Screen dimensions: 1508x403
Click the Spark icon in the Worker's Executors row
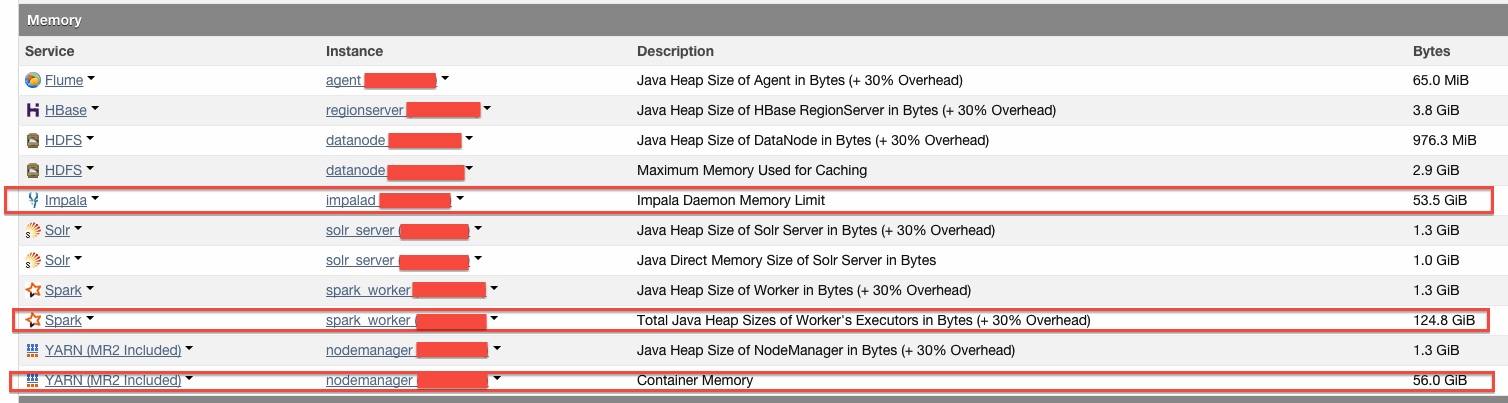click(x=33, y=321)
